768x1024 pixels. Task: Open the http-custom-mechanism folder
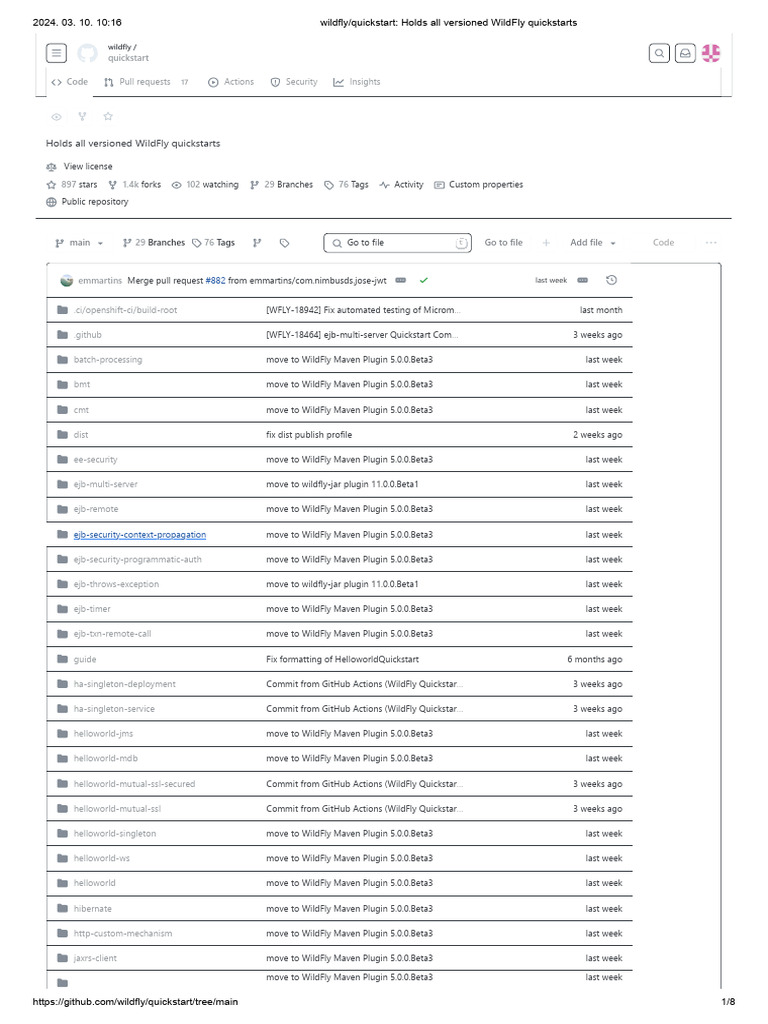tap(123, 934)
